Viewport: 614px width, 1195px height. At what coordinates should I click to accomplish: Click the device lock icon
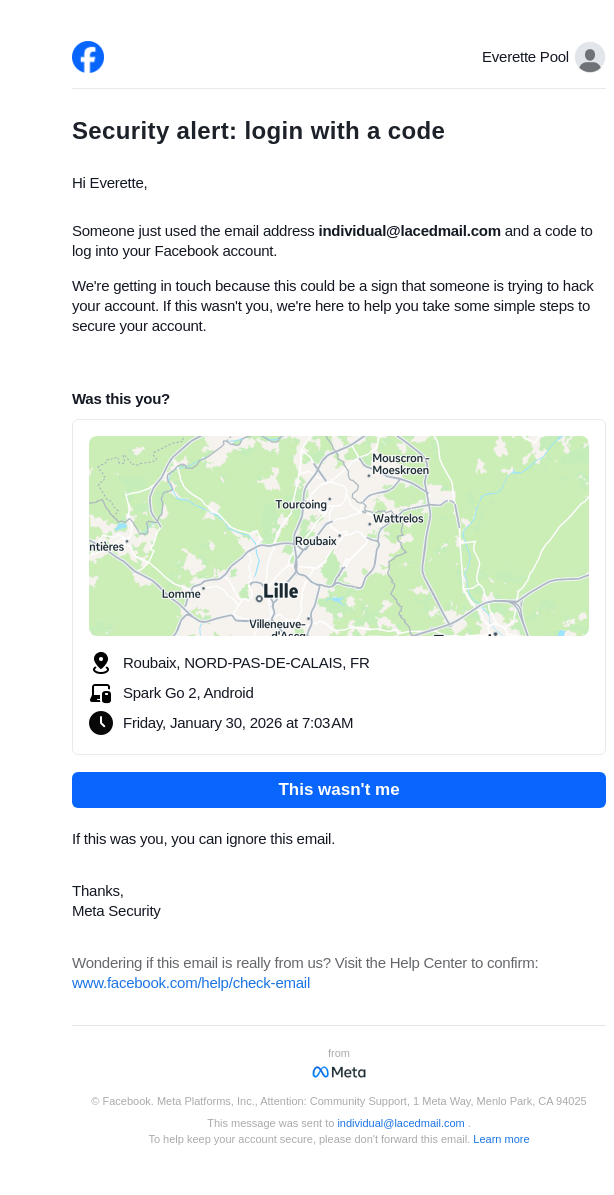pos(100,693)
